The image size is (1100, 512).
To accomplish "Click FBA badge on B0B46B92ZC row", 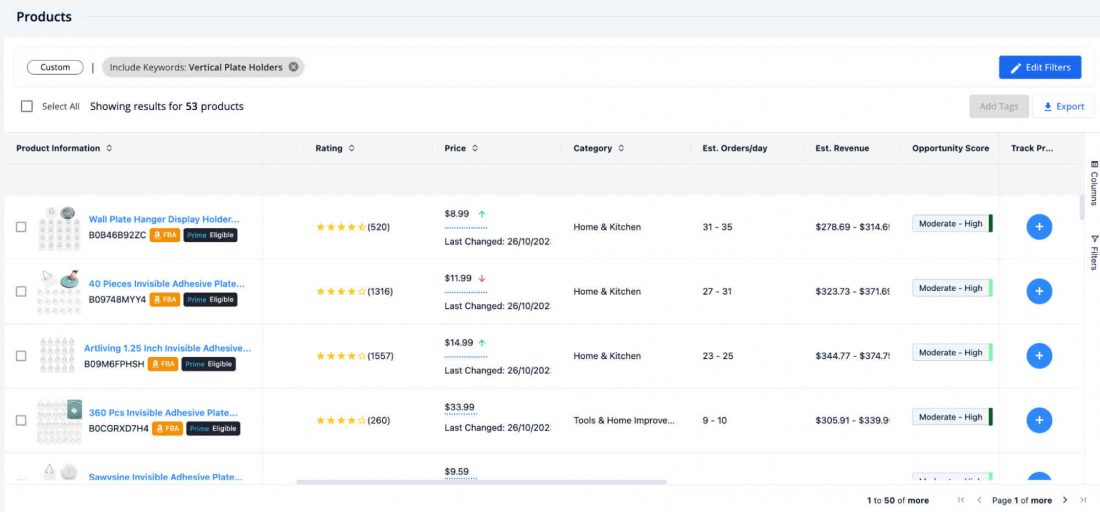I will click(165, 235).
